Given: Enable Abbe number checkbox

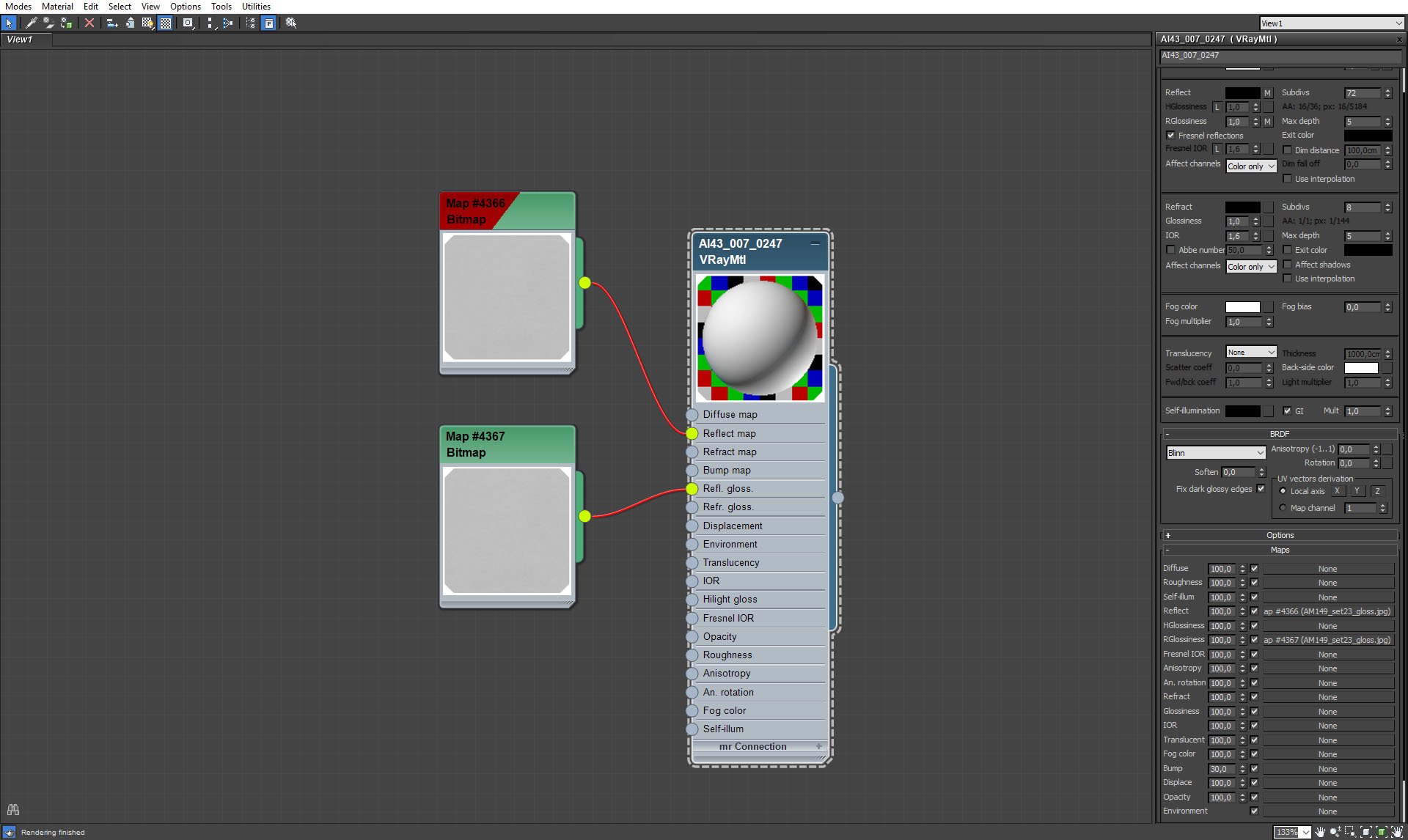Looking at the screenshot, I should [1171, 250].
